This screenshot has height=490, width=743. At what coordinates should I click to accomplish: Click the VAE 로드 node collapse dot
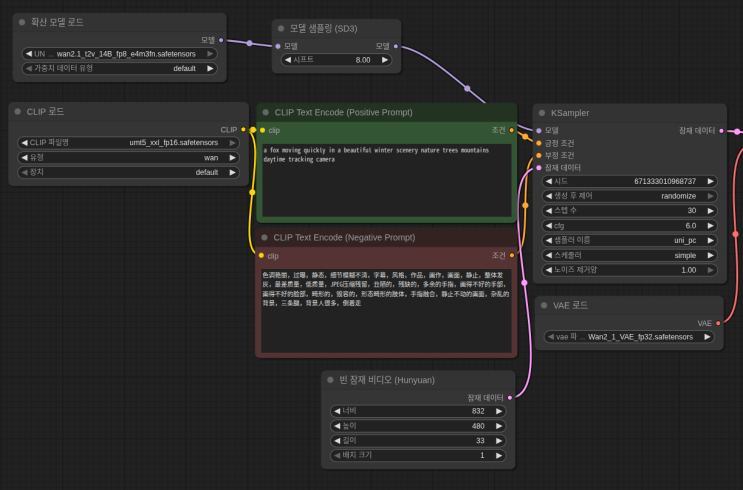[543, 305]
